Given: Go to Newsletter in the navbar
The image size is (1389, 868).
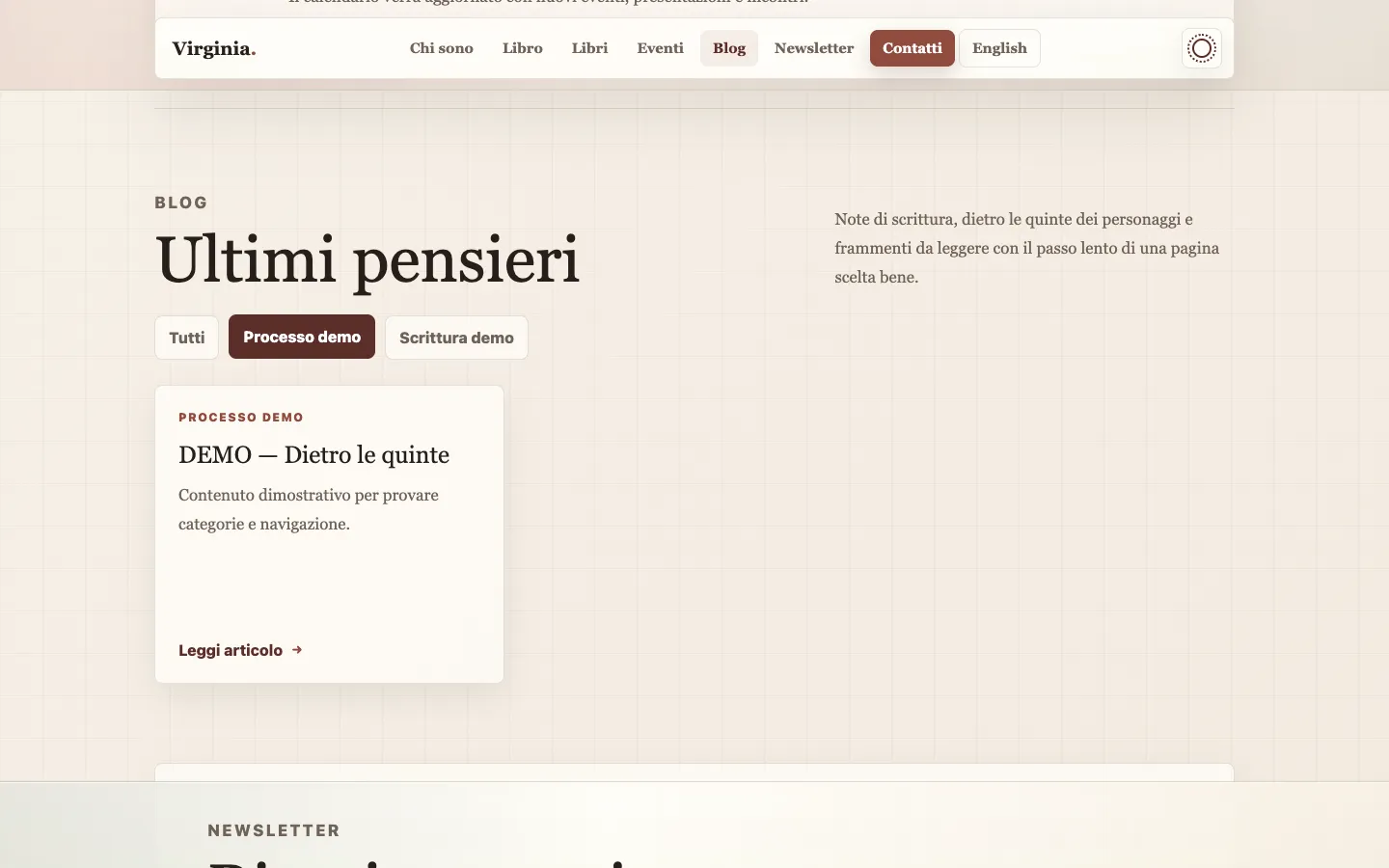Looking at the screenshot, I should pos(814,48).
